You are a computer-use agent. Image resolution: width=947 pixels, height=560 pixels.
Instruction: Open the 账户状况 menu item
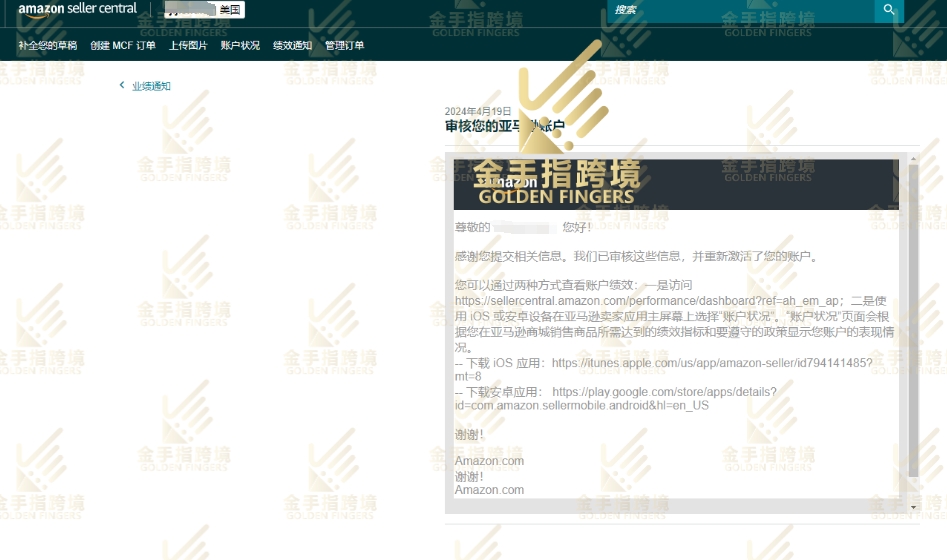[x=240, y=45]
